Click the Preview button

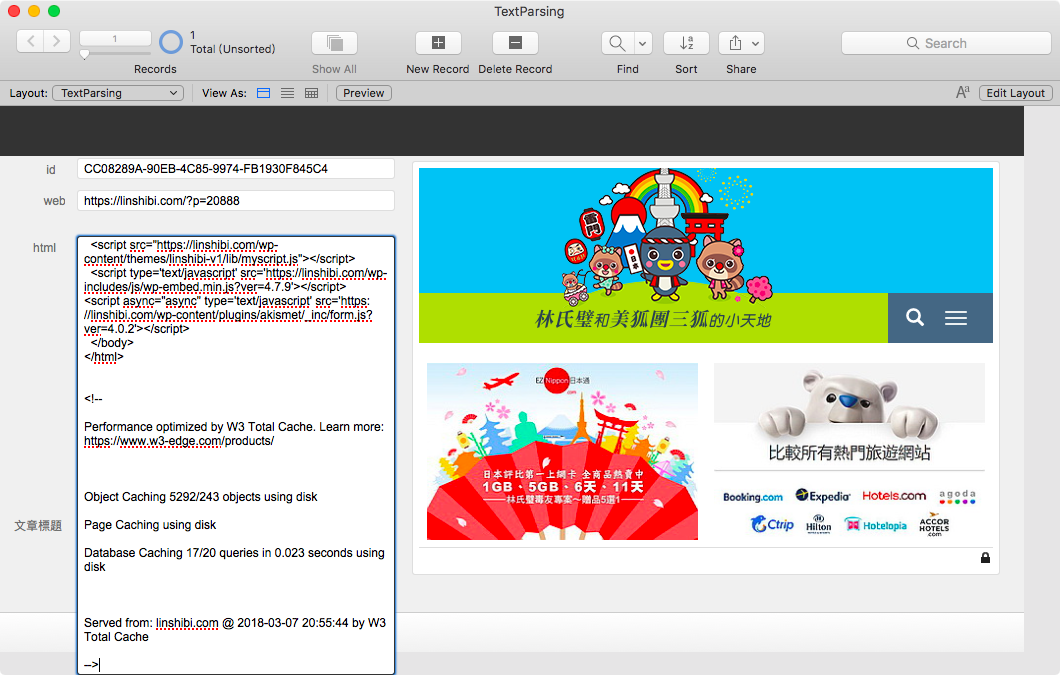tap(364, 93)
